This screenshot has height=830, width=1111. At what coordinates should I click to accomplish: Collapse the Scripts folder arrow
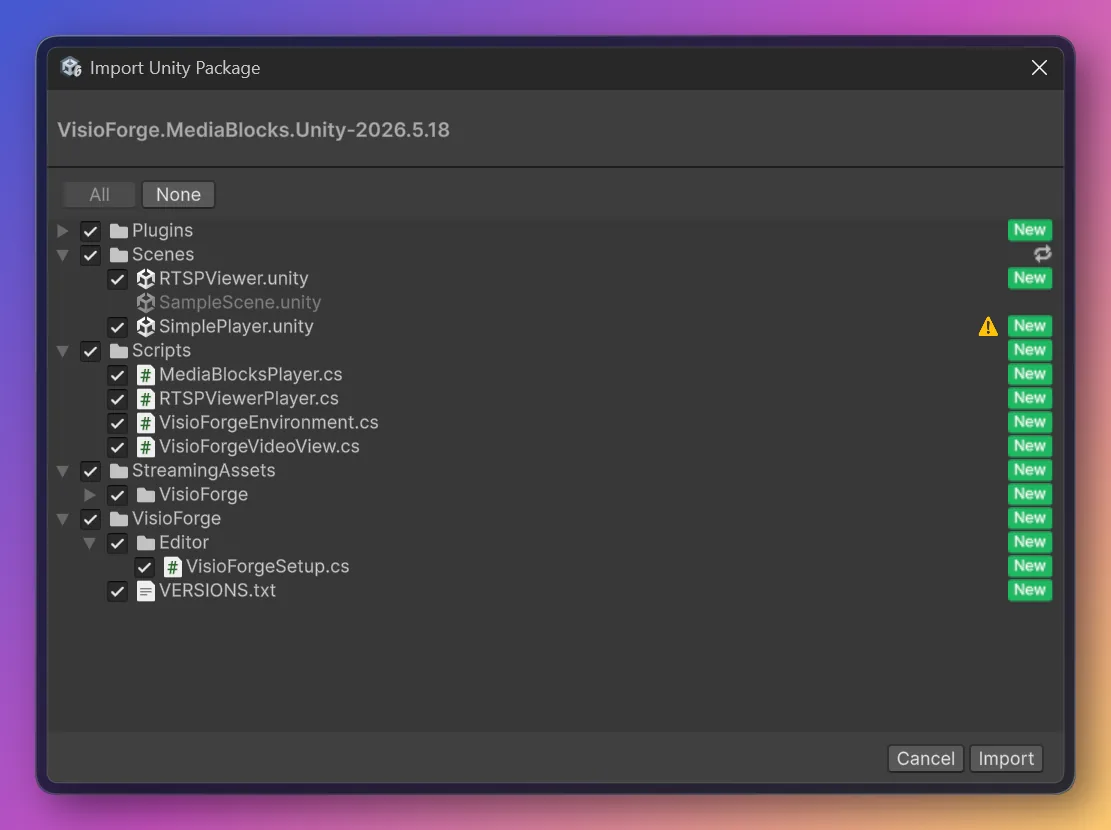pos(62,350)
